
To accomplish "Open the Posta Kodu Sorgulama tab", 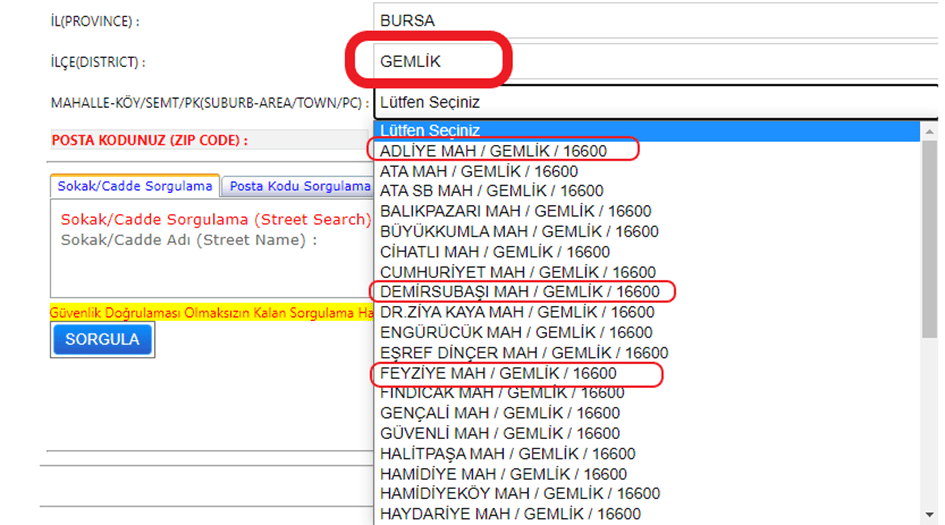I will [300, 186].
